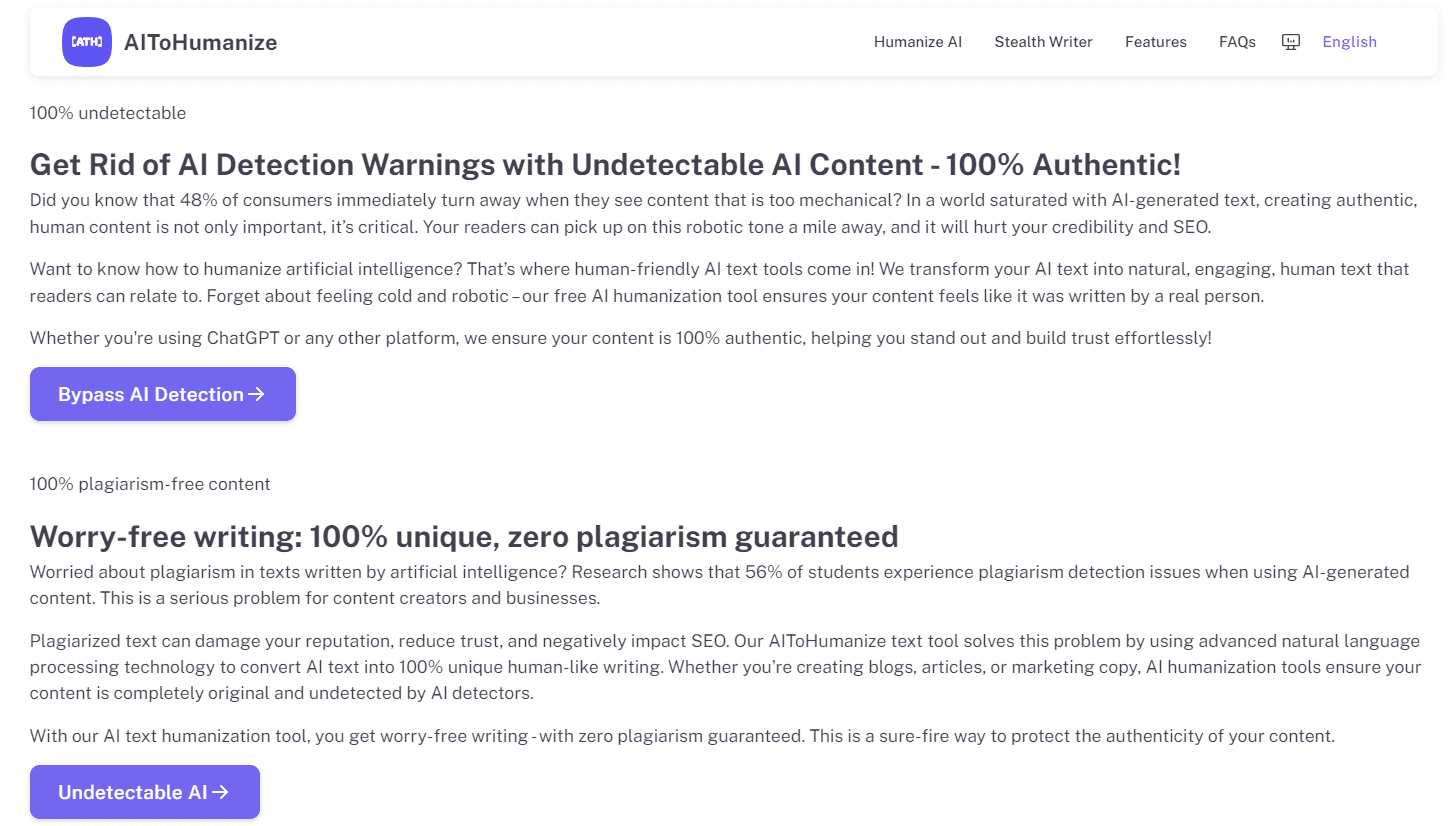Click the monitor display icon in the navbar
This screenshot has width=1455, height=826.
click(1290, 41)
